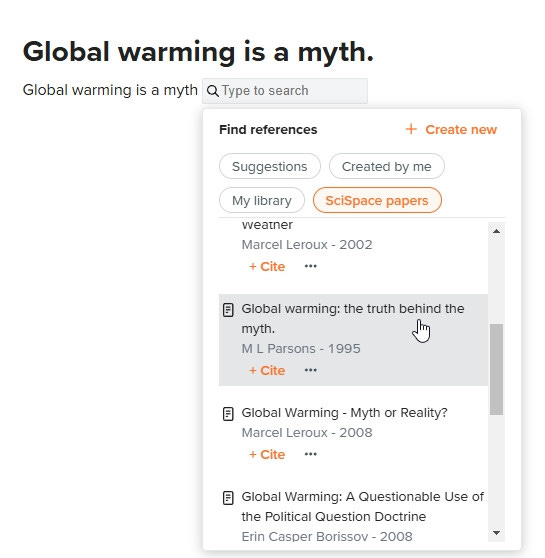
Task: Click the plus icon beside Create new
Action: pos(411,129)
